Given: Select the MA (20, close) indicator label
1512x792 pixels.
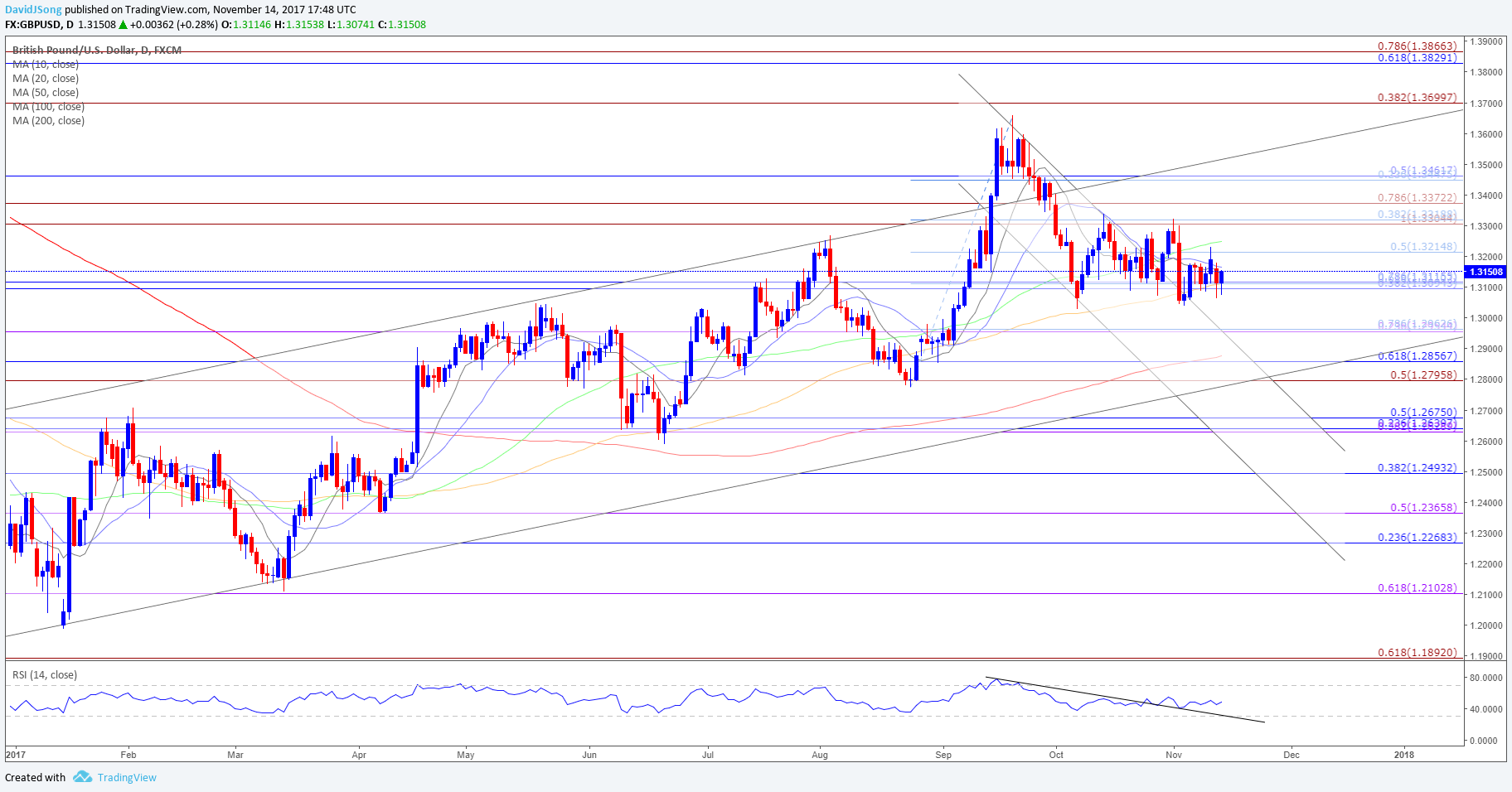Looking at the screenshot, I should click(46, 78).
